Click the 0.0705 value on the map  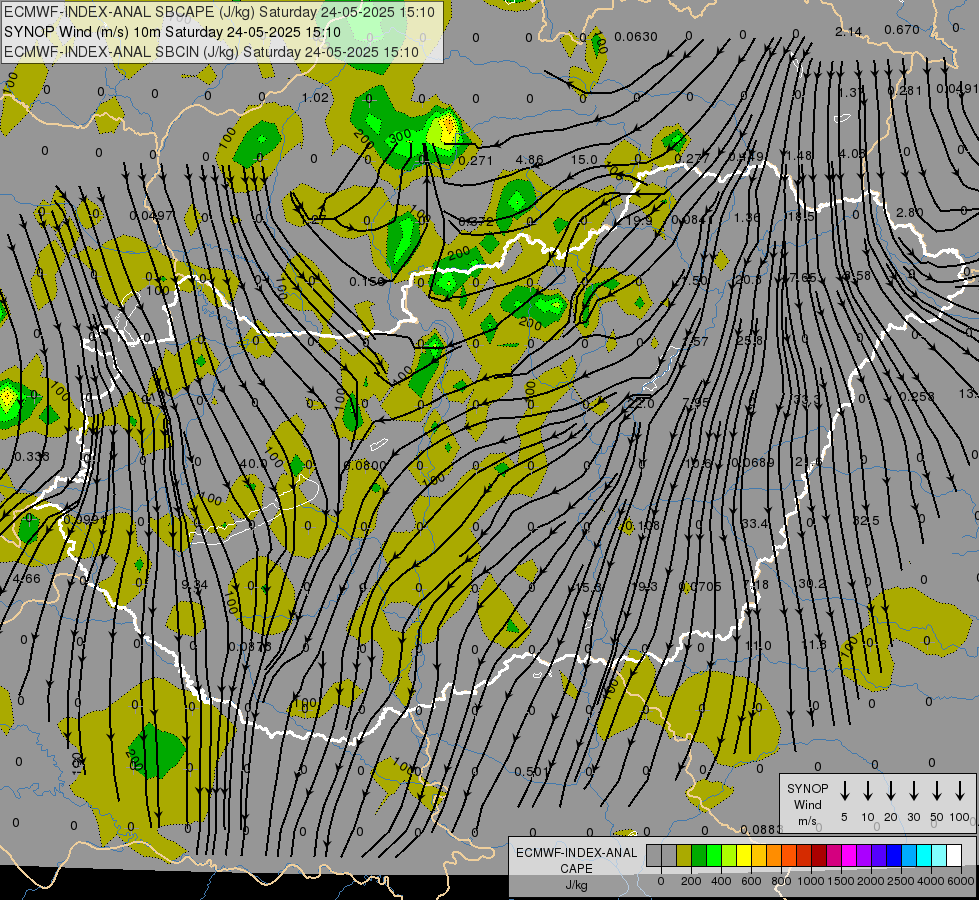click(x=700, y=586)
